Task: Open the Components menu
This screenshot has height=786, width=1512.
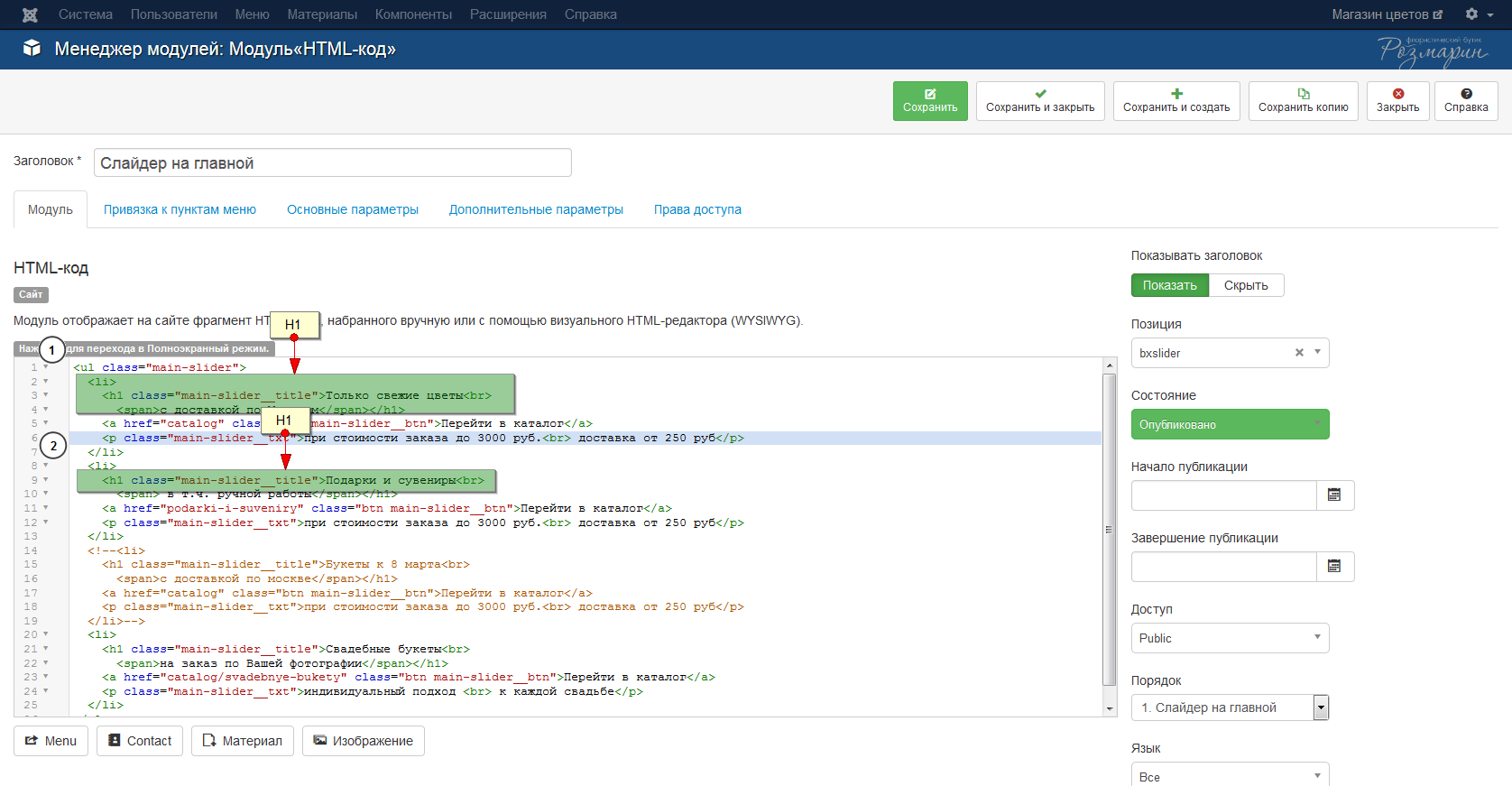Action: (x=413, y=14)
